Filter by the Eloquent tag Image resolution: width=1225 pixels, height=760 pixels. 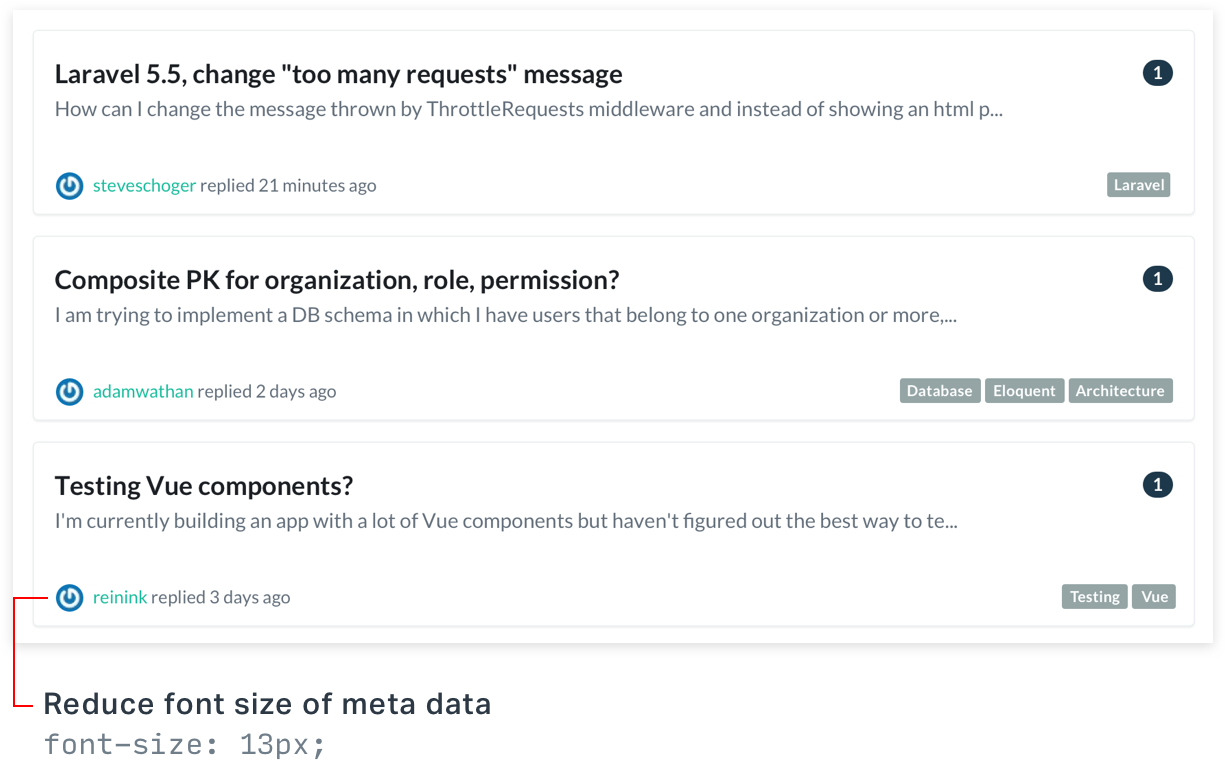(x=1024, y=391)
